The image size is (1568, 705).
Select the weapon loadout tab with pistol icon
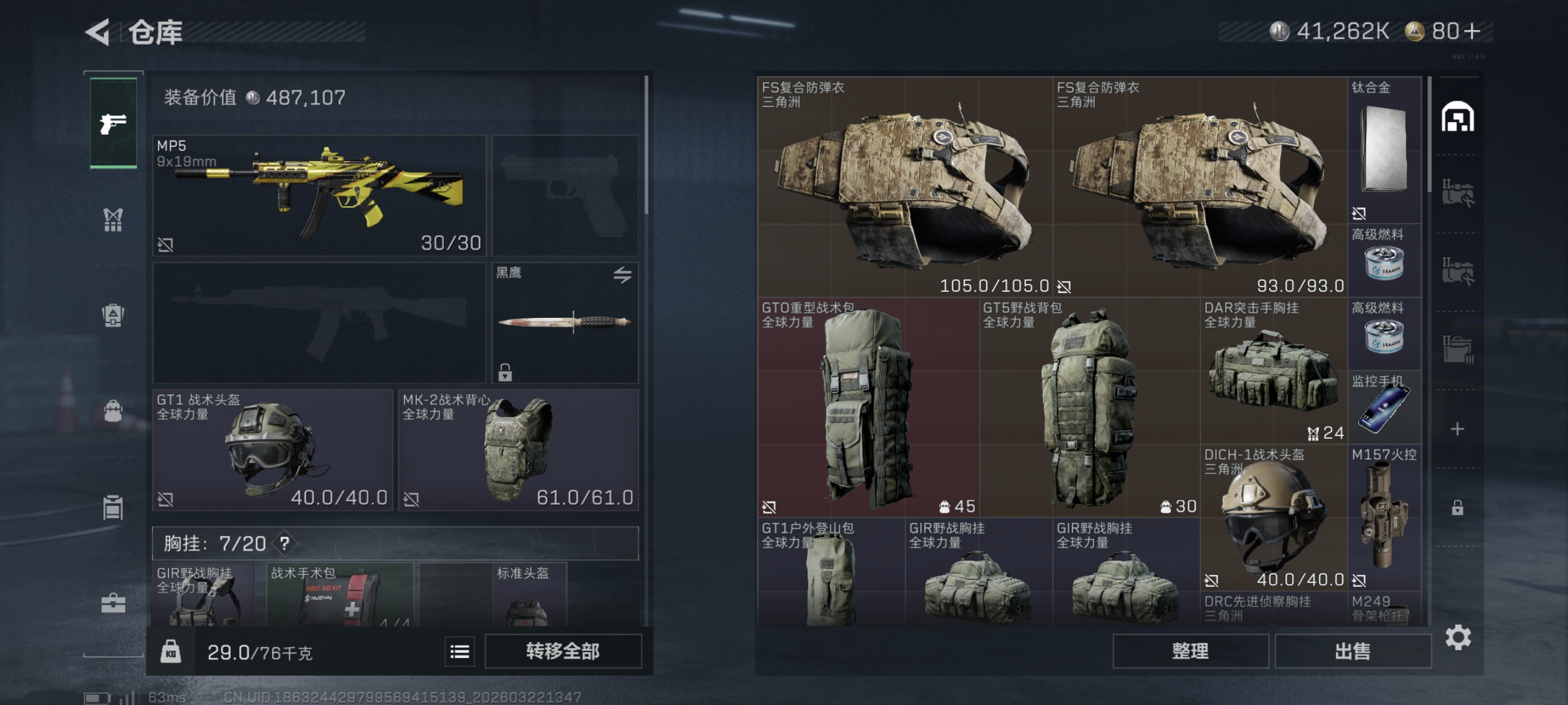coord(113,123)
